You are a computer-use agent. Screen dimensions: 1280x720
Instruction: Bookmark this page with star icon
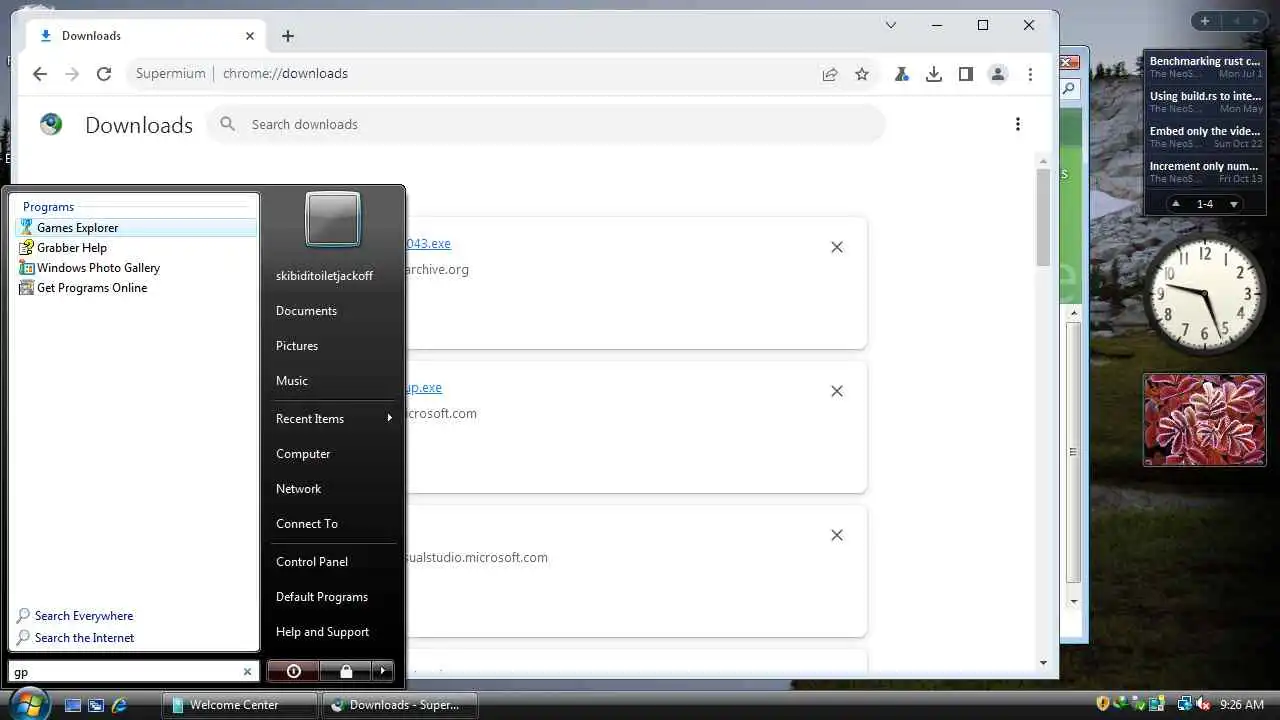coord(862,74)
